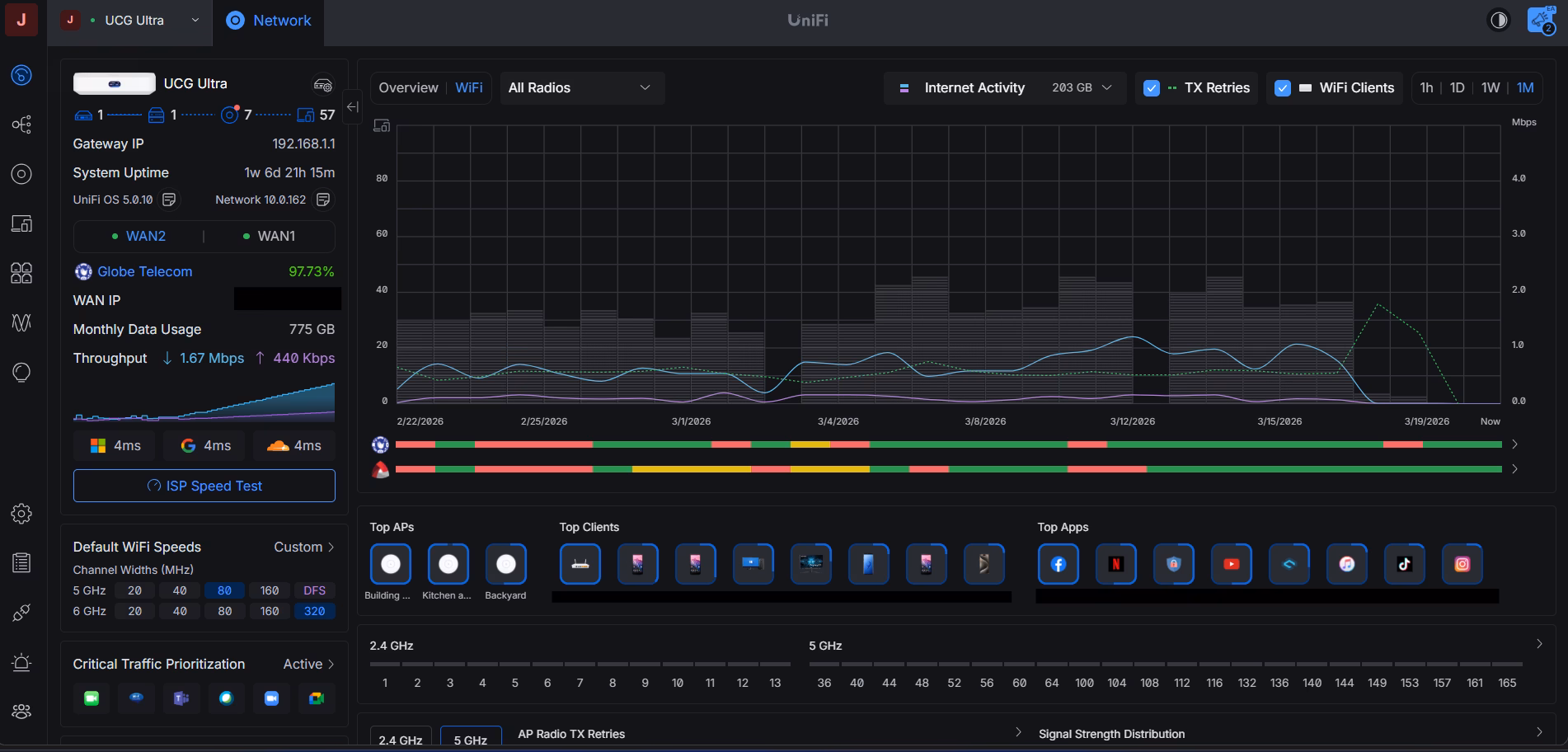
Task: Click the Backyard access point icon
Action: point(506,564)
